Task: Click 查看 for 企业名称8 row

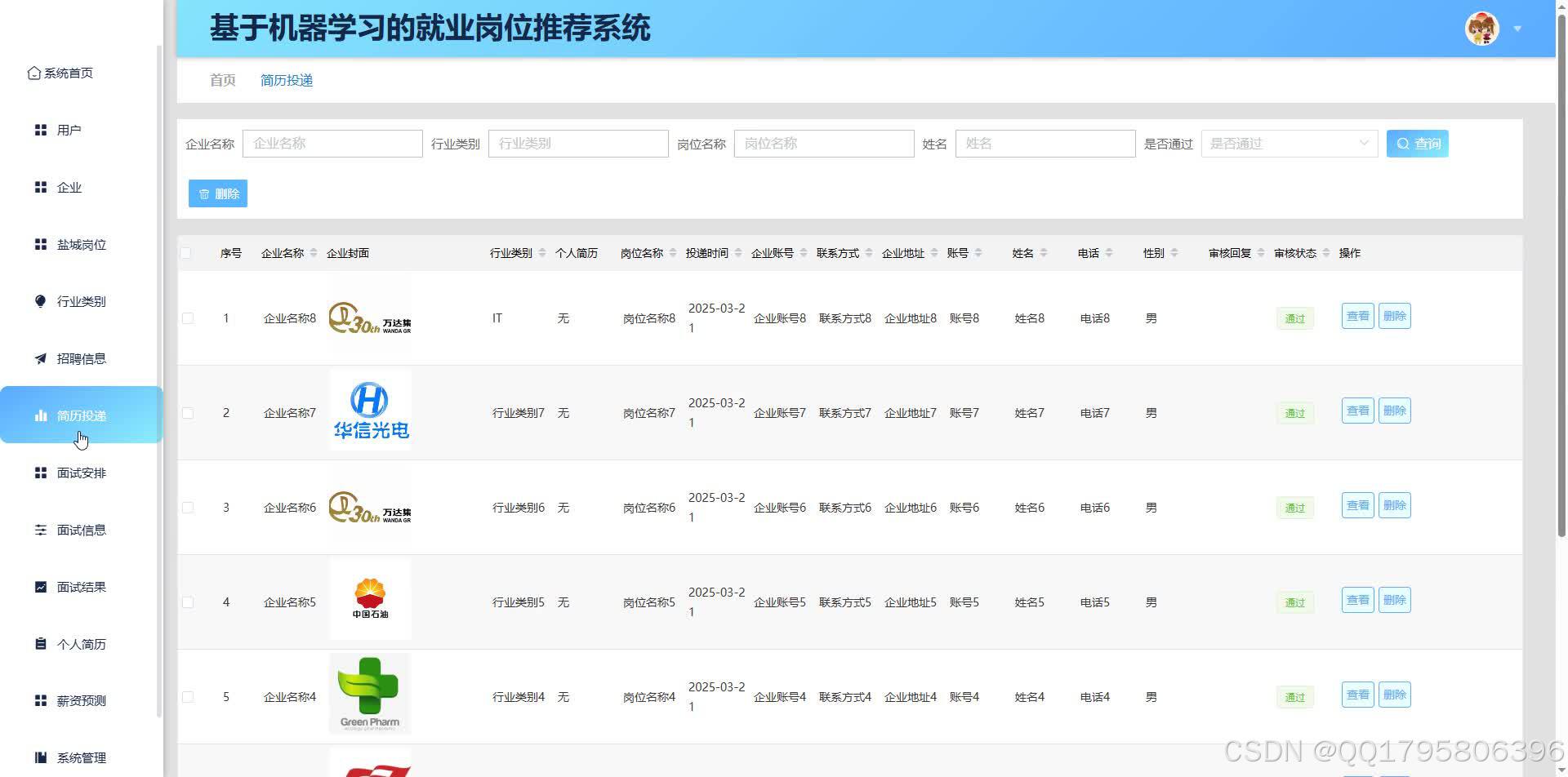Action: (x=1358, y=316)
